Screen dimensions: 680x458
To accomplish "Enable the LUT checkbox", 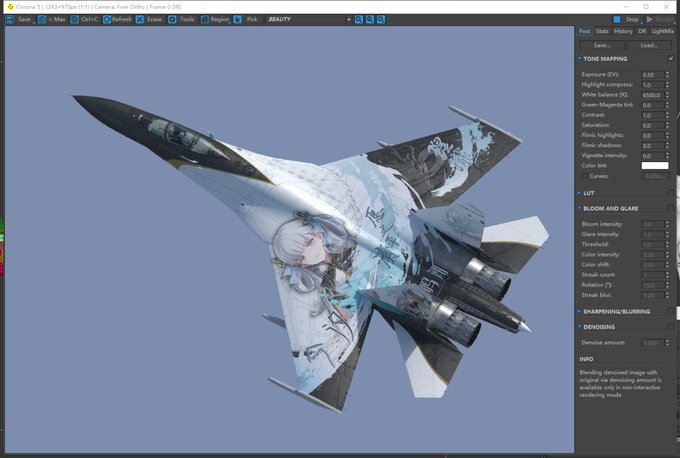I will [671, 193].
